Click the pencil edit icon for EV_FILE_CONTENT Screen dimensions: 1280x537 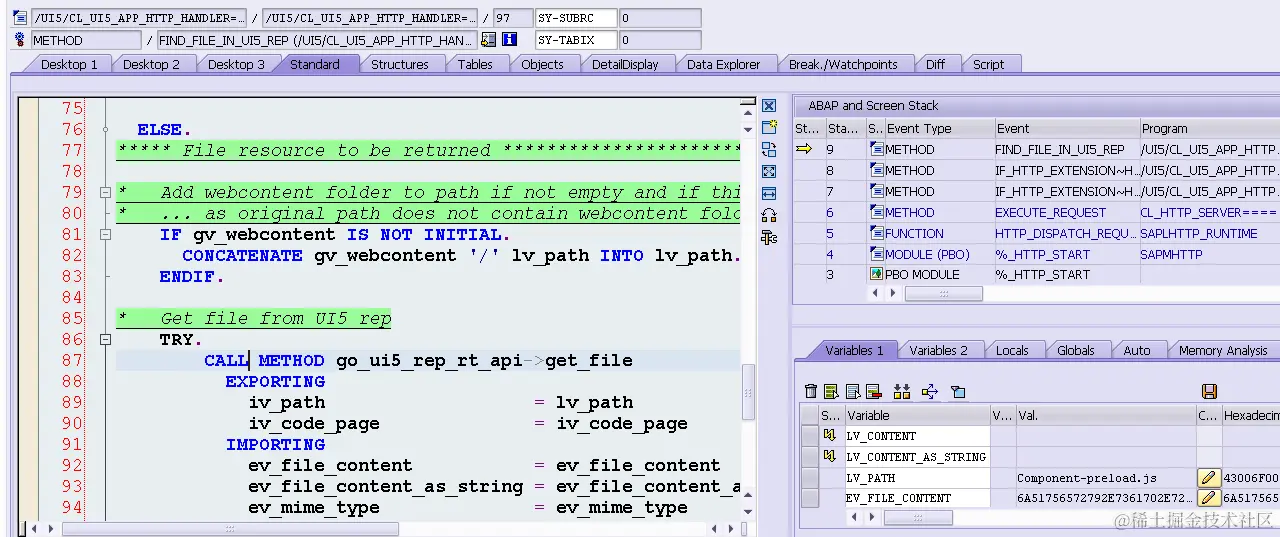1209,498
